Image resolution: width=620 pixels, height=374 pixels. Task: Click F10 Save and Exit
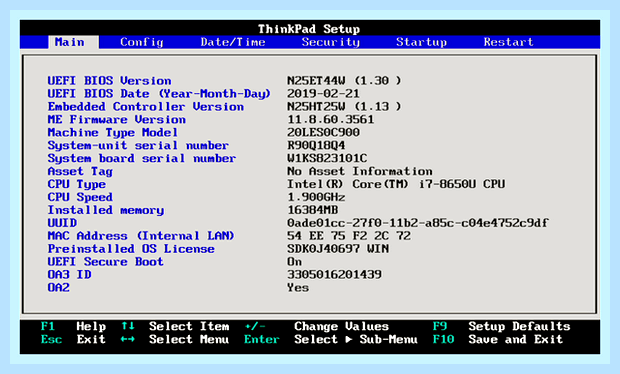(x=497, y=339)
